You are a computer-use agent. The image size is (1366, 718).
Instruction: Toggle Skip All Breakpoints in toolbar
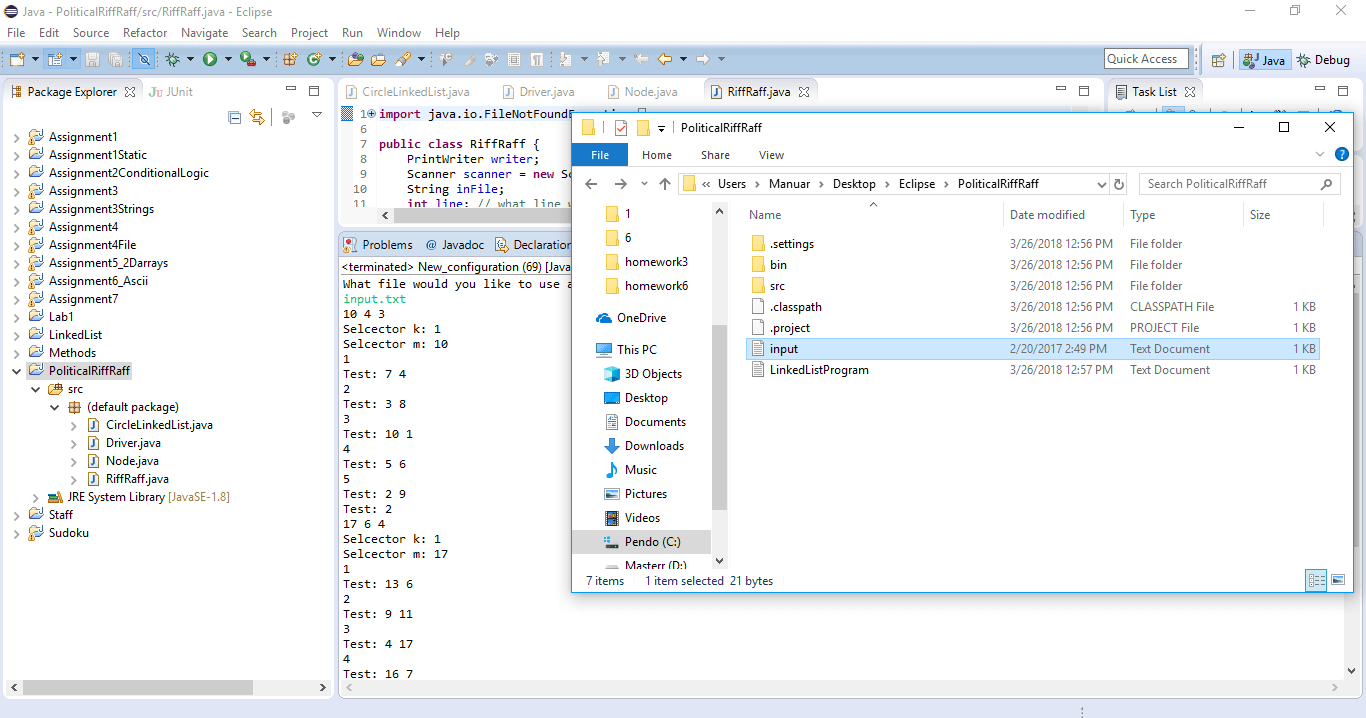(143, 59)
